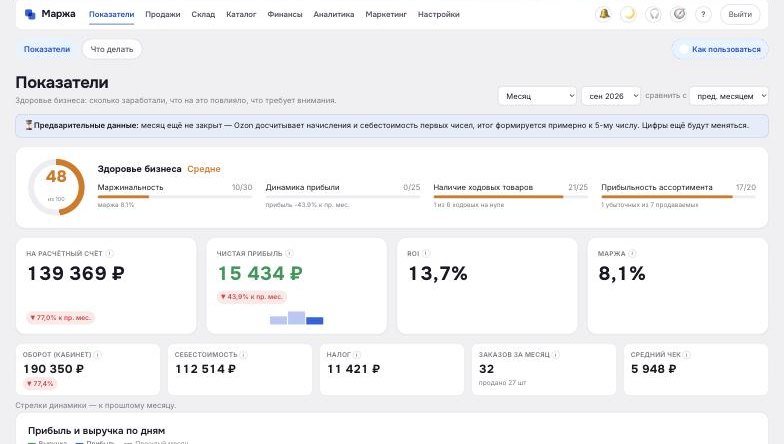Click 1 убыточных из 7 продаваемых text
Viewport: 784px width, 444px height.
coord(650,205)
